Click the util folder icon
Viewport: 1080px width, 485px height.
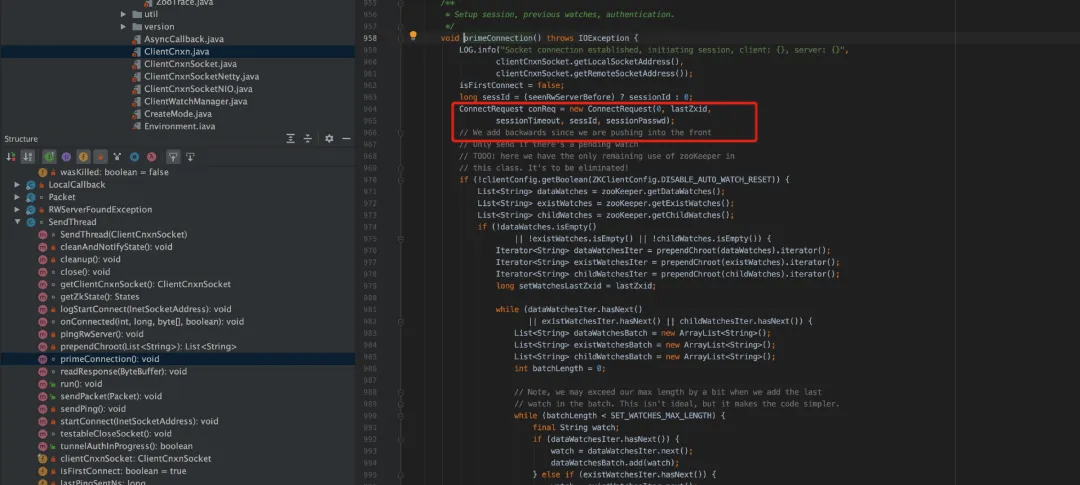click(136, 14)
